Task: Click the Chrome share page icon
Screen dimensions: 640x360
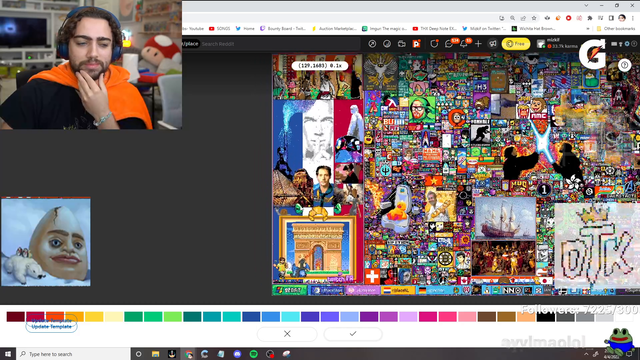Action: coord(523,18)
